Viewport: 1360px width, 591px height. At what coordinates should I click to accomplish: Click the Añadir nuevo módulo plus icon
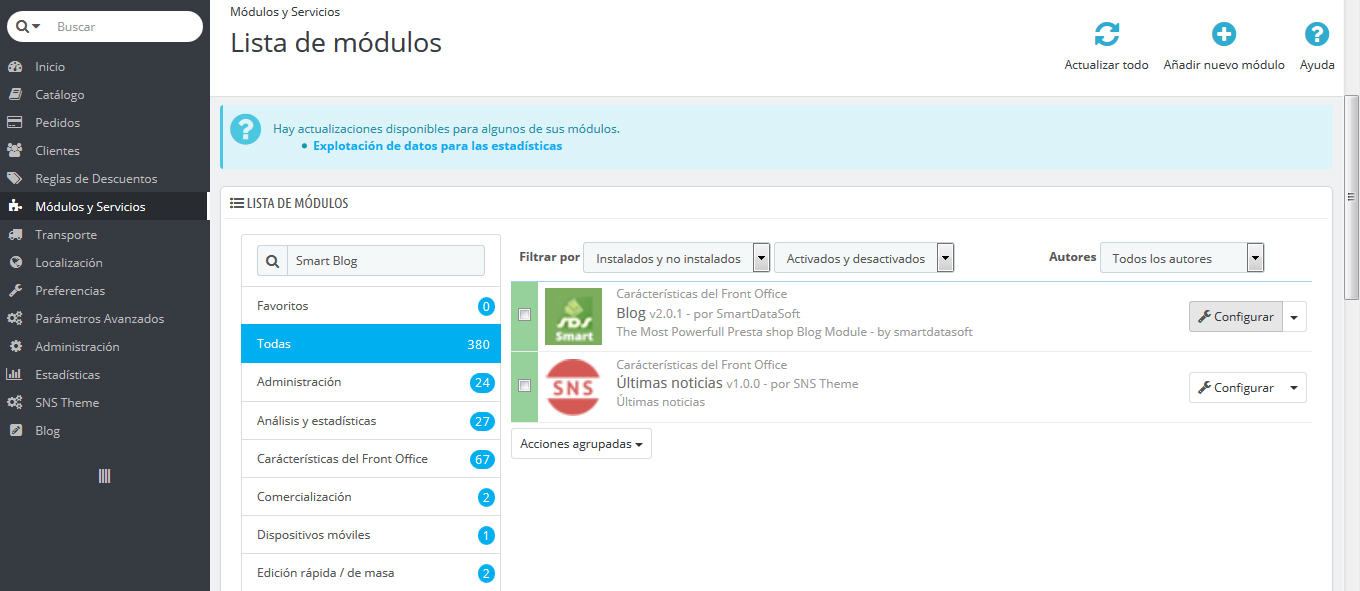coord(1223,35)
